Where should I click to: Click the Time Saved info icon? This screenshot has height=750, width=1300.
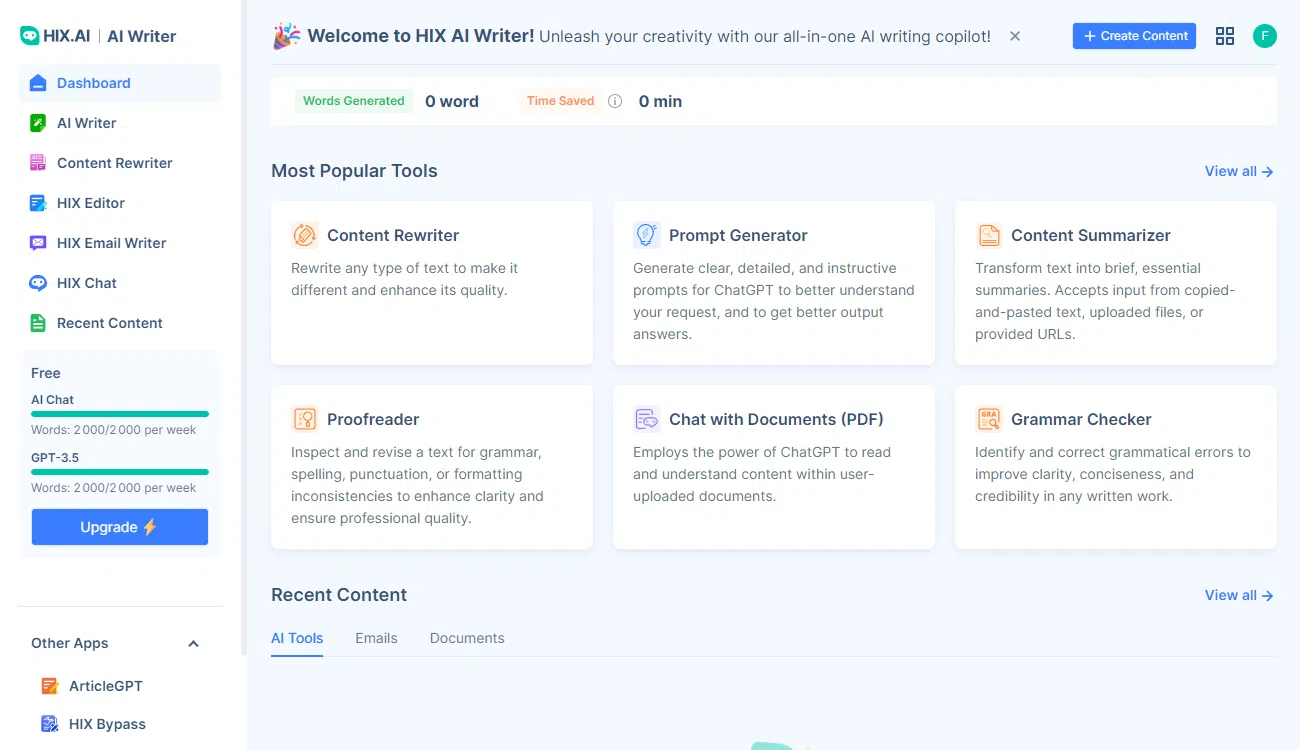(x=615, y=101)
